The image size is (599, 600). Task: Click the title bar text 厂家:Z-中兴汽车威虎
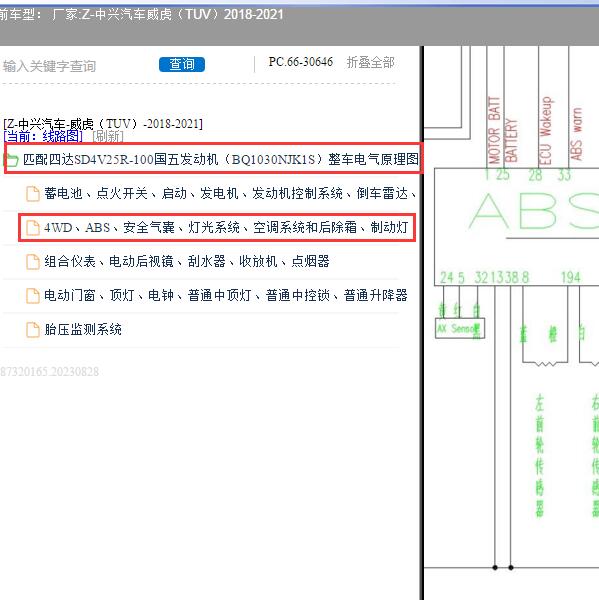[167, 15]
